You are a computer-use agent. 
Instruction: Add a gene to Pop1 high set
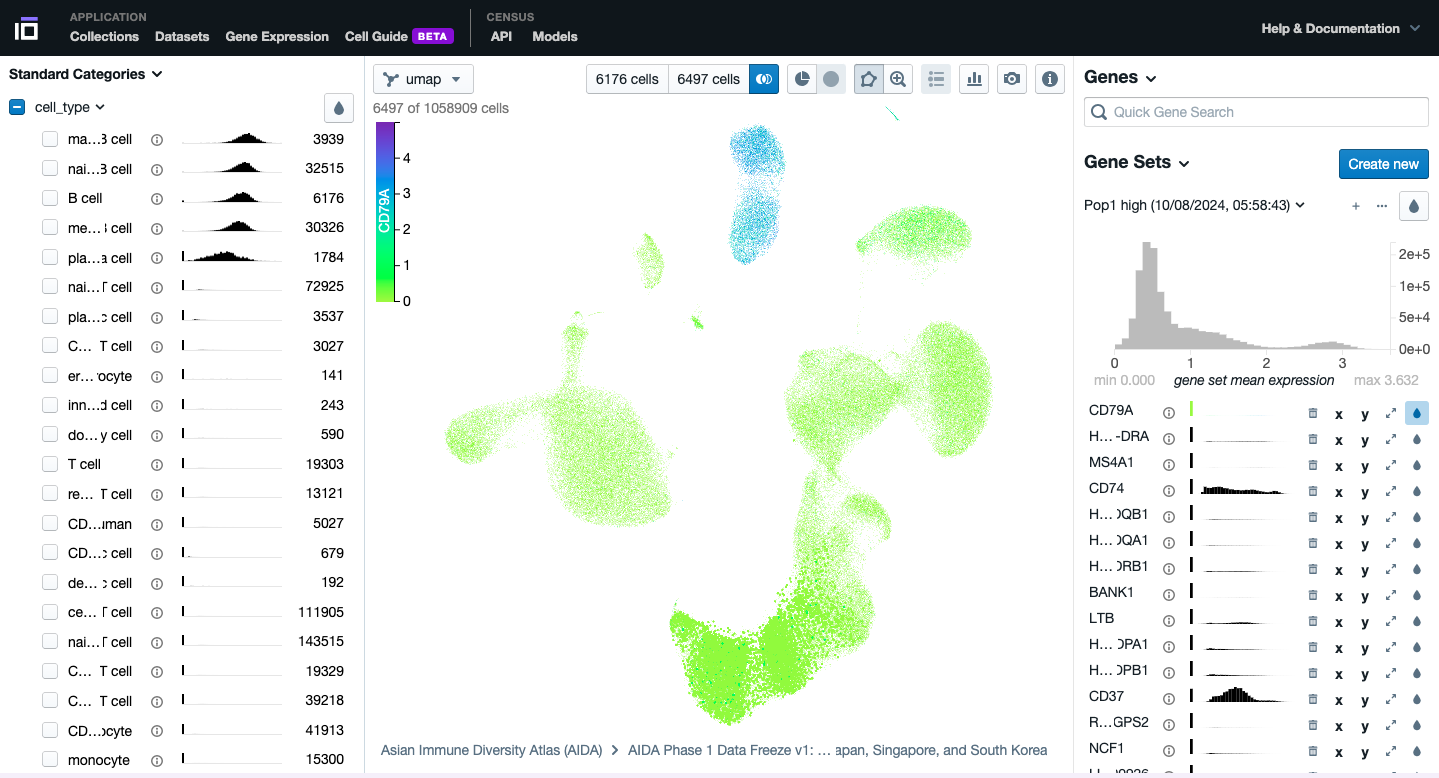(1356, 206)
